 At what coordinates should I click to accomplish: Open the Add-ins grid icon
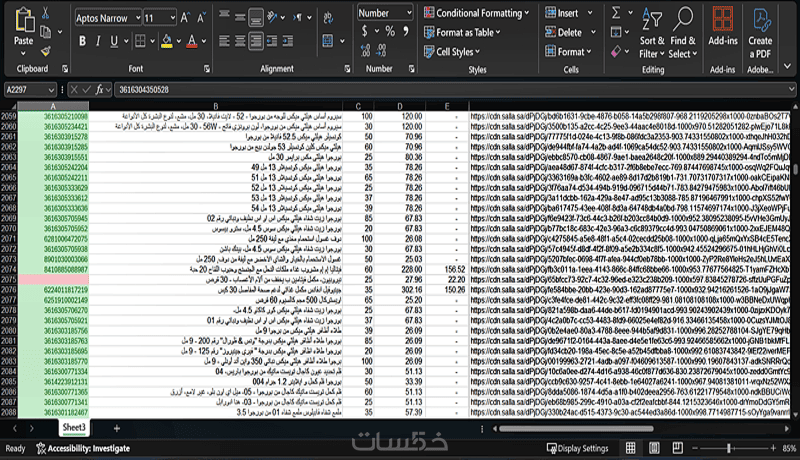[722, 19]
